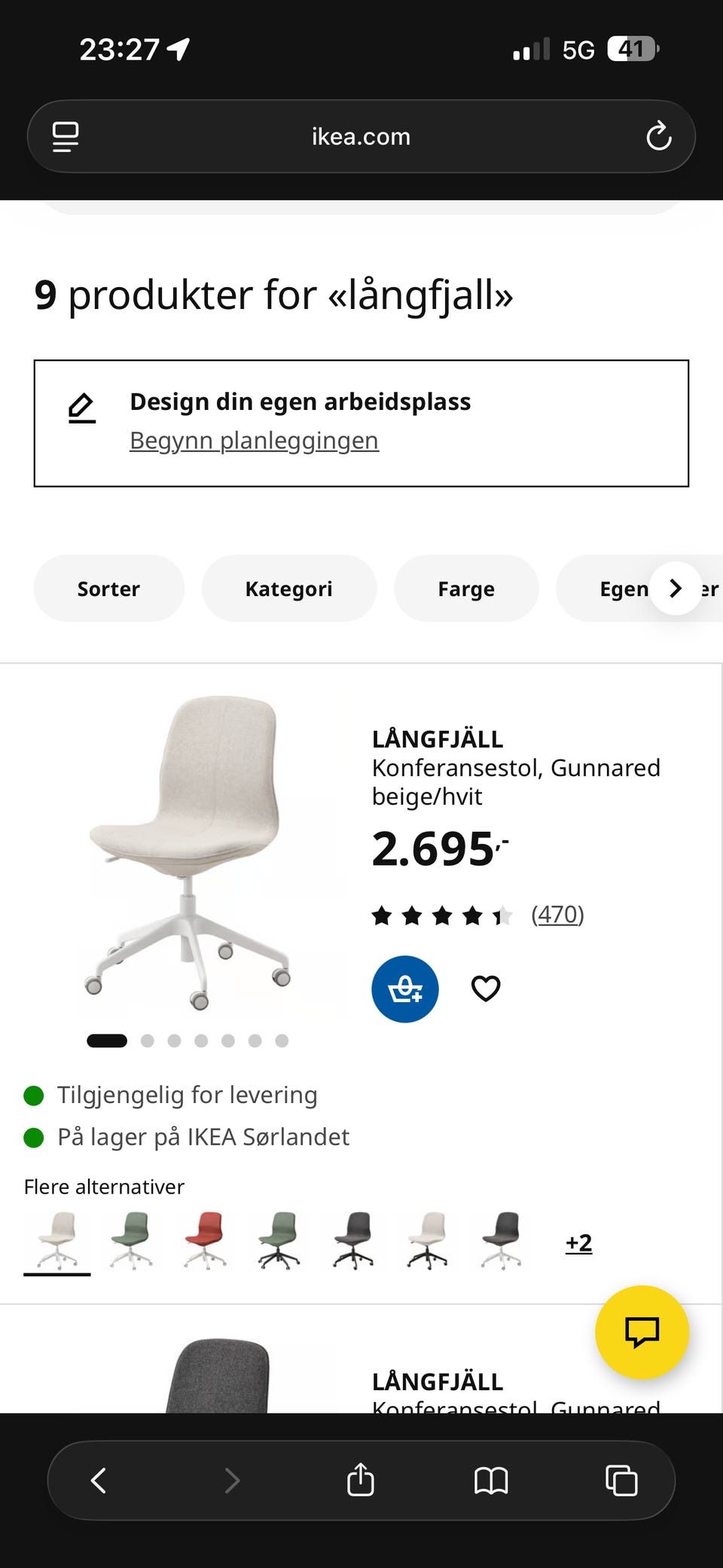This screenshot has width=723, height=1568.
Task: Toggle the heart favorite icon for LÅNGFJÄLL
Action: (x=486, y=989)
